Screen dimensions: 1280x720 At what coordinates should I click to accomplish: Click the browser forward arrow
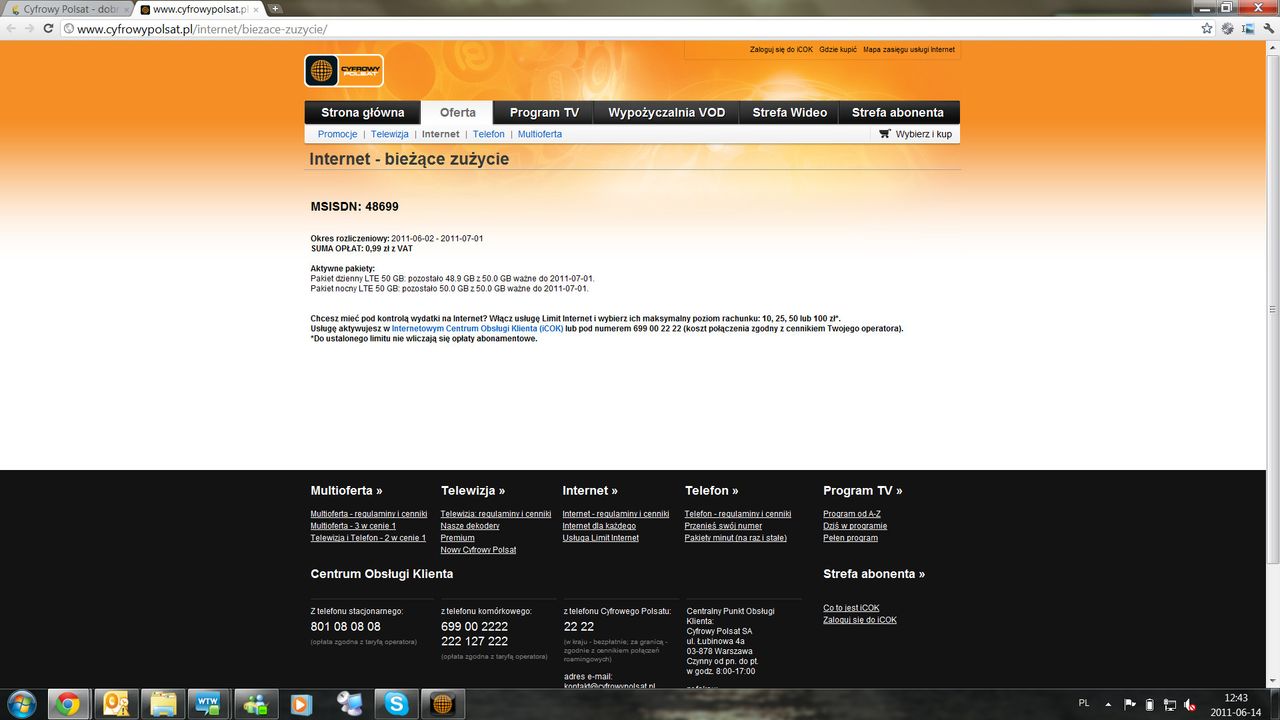coord(30,29)
